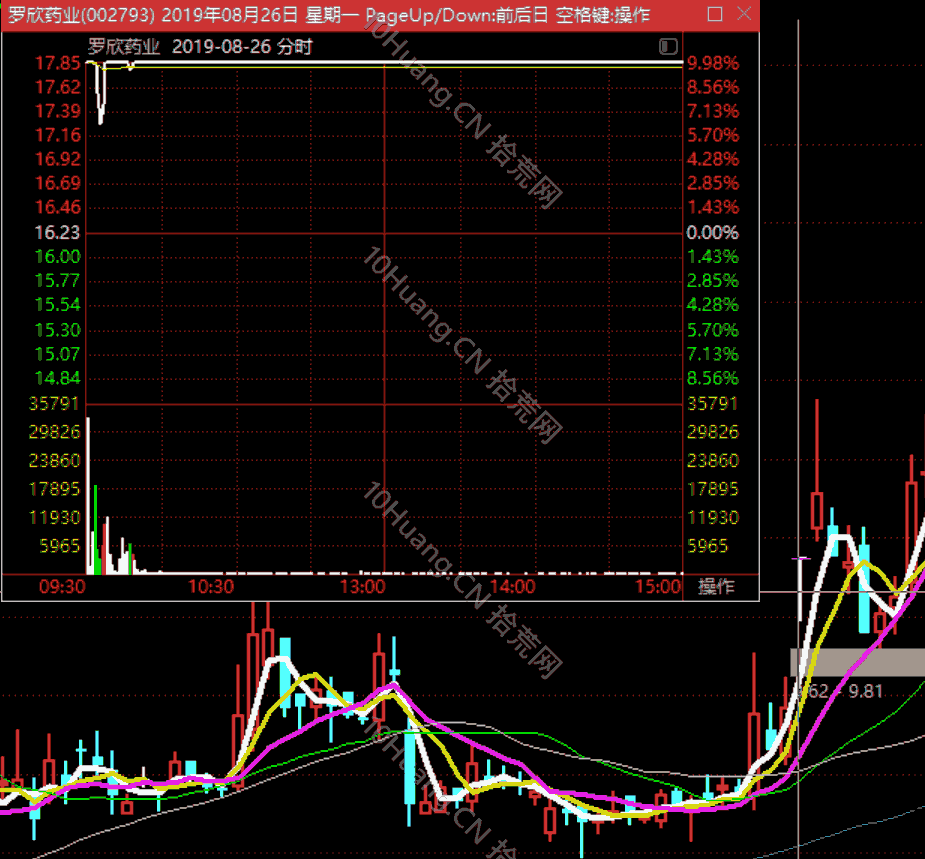Click the 14:00 time axis label

[x=513, y=586]
